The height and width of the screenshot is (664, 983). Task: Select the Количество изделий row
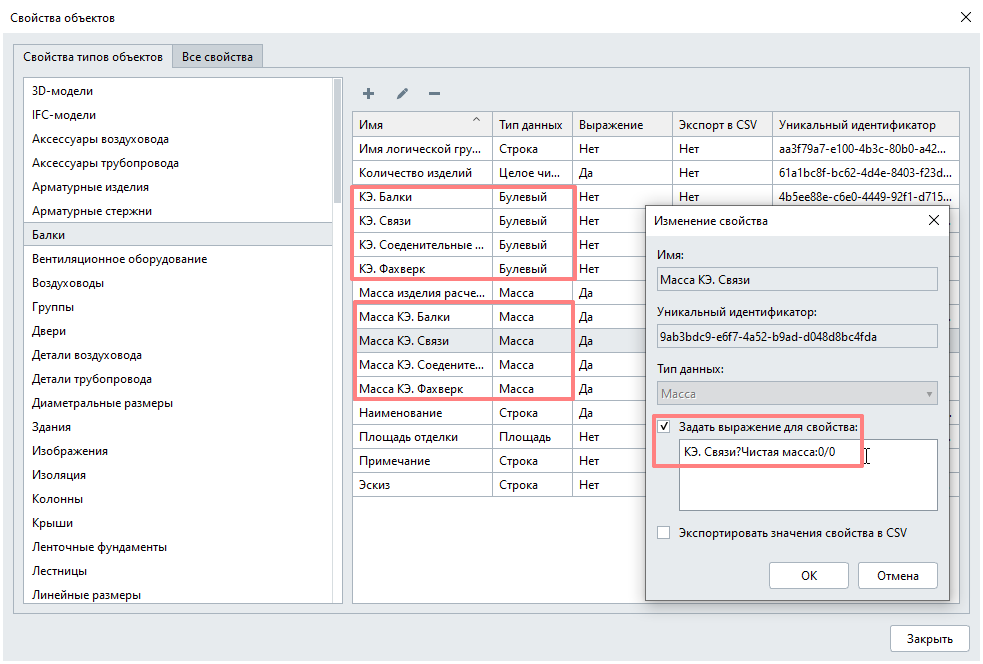coord(656,172)
